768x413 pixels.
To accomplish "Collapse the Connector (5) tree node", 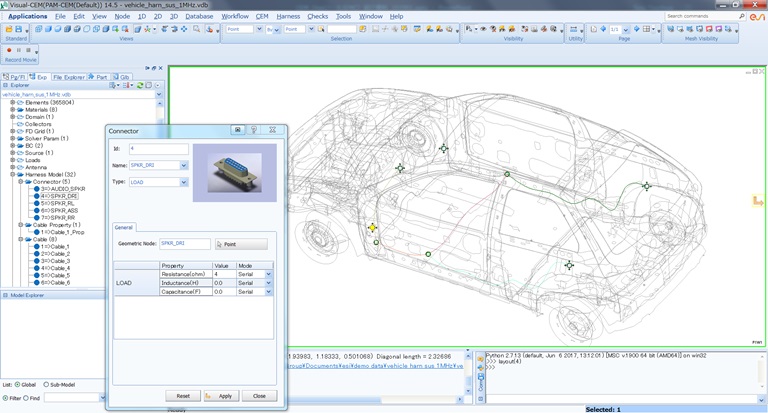I will 21,182.
